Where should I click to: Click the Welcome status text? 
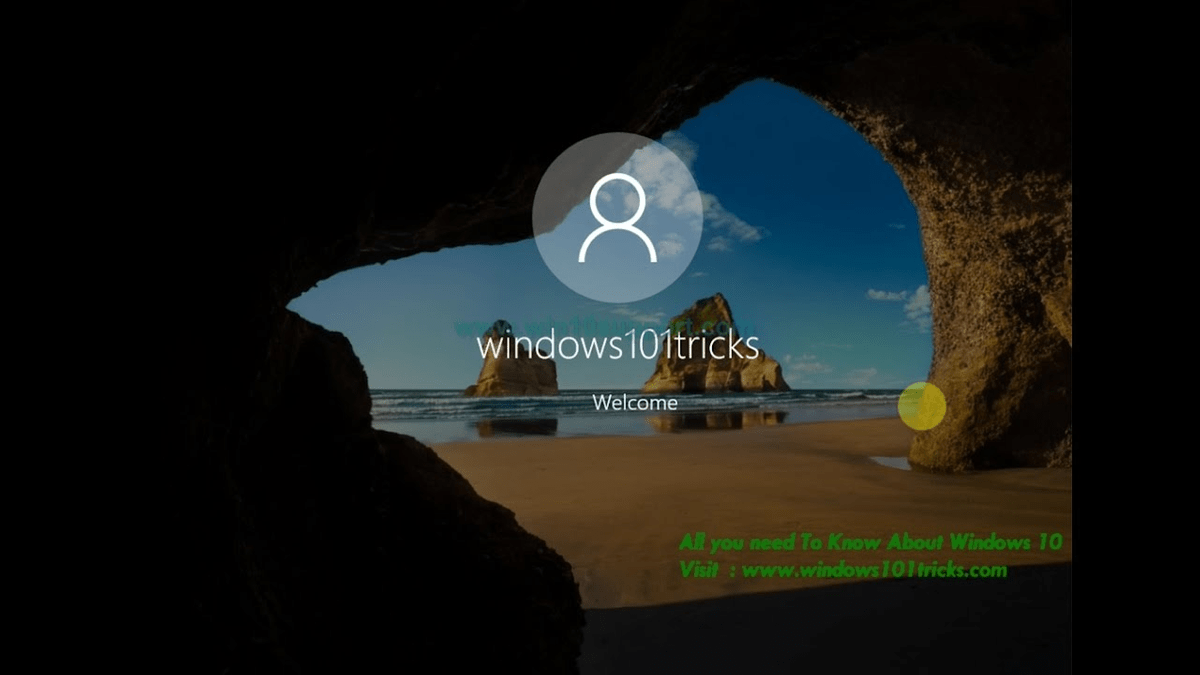636,403
